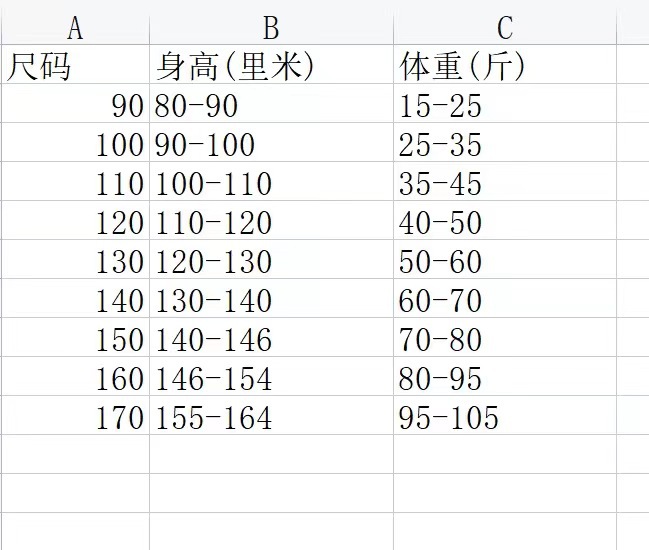Screen dimensions: 649x550
Task: Click the height cell 90-100
Action: pos(271,145)
